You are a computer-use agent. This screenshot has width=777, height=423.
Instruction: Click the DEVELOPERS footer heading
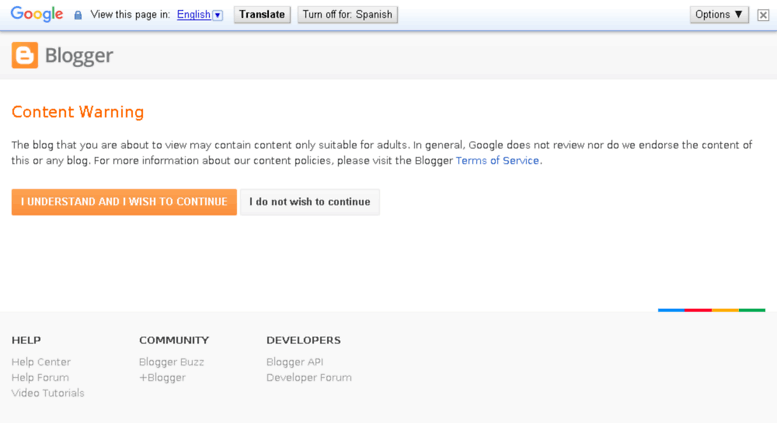303,340
